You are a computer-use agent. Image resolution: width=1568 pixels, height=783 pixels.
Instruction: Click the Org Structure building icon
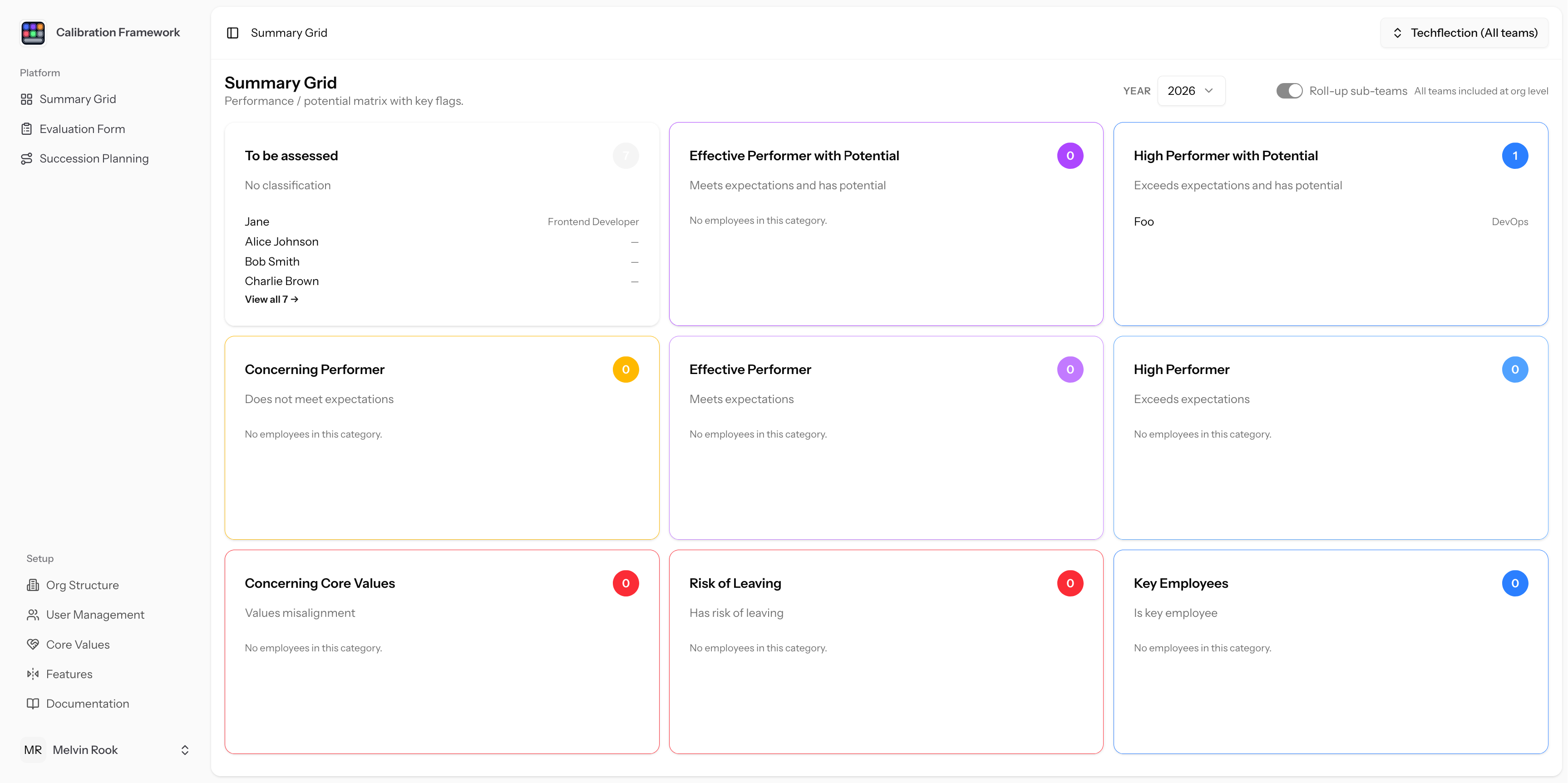(x=33, y=585)
